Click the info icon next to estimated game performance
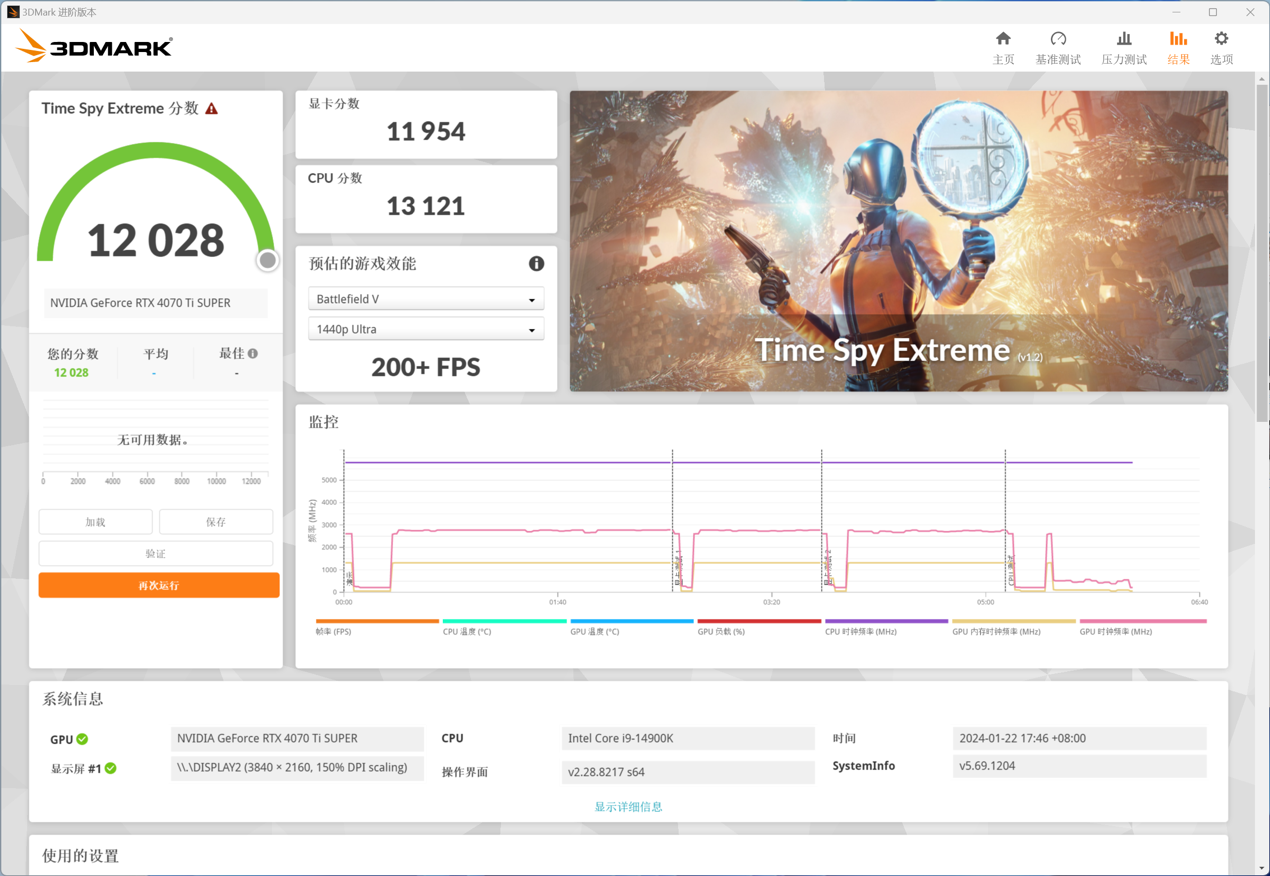Viewport: 1270px width, 876px height. [536, 264]
